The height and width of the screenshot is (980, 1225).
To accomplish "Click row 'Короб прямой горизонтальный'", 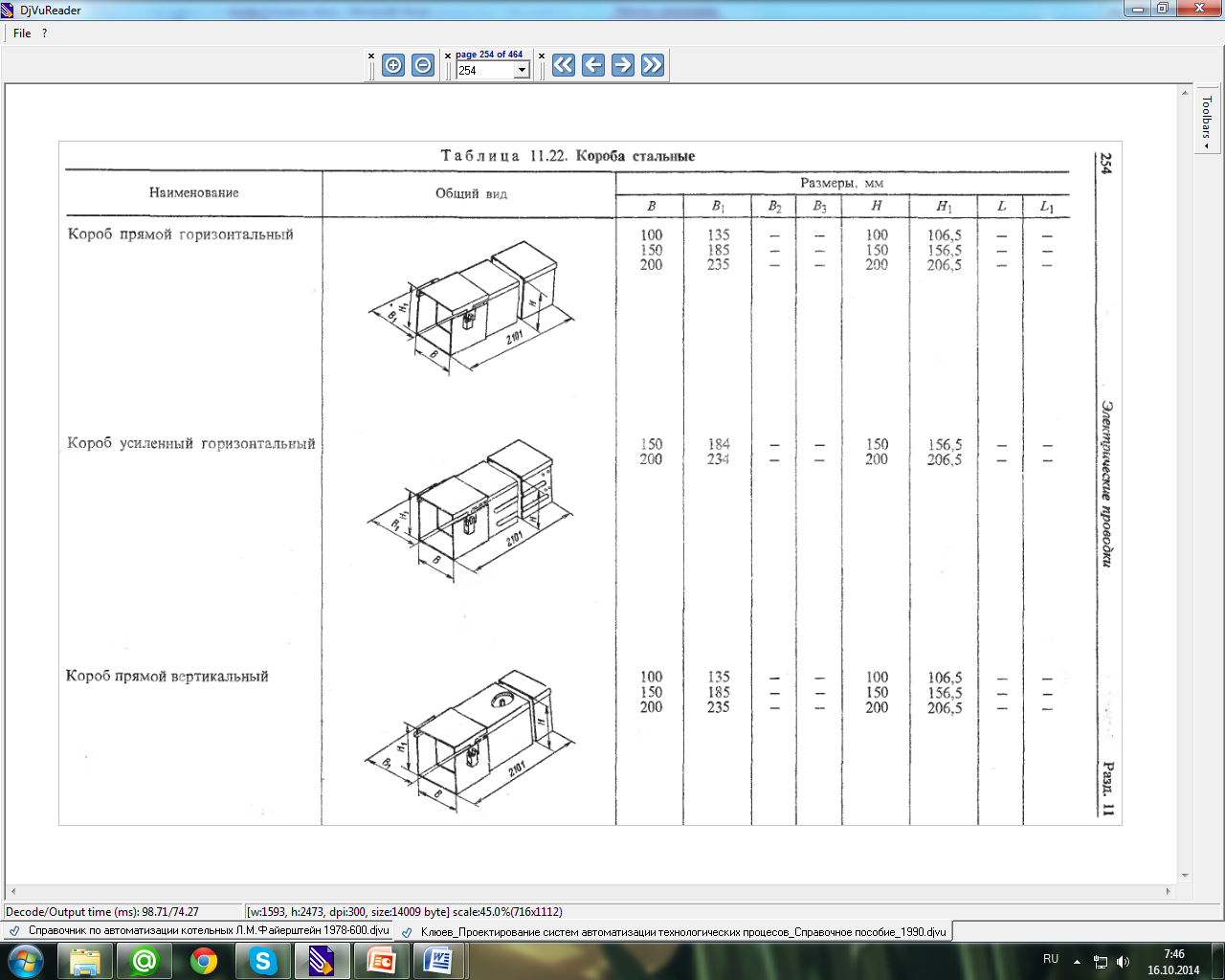I will coord(181,234).
